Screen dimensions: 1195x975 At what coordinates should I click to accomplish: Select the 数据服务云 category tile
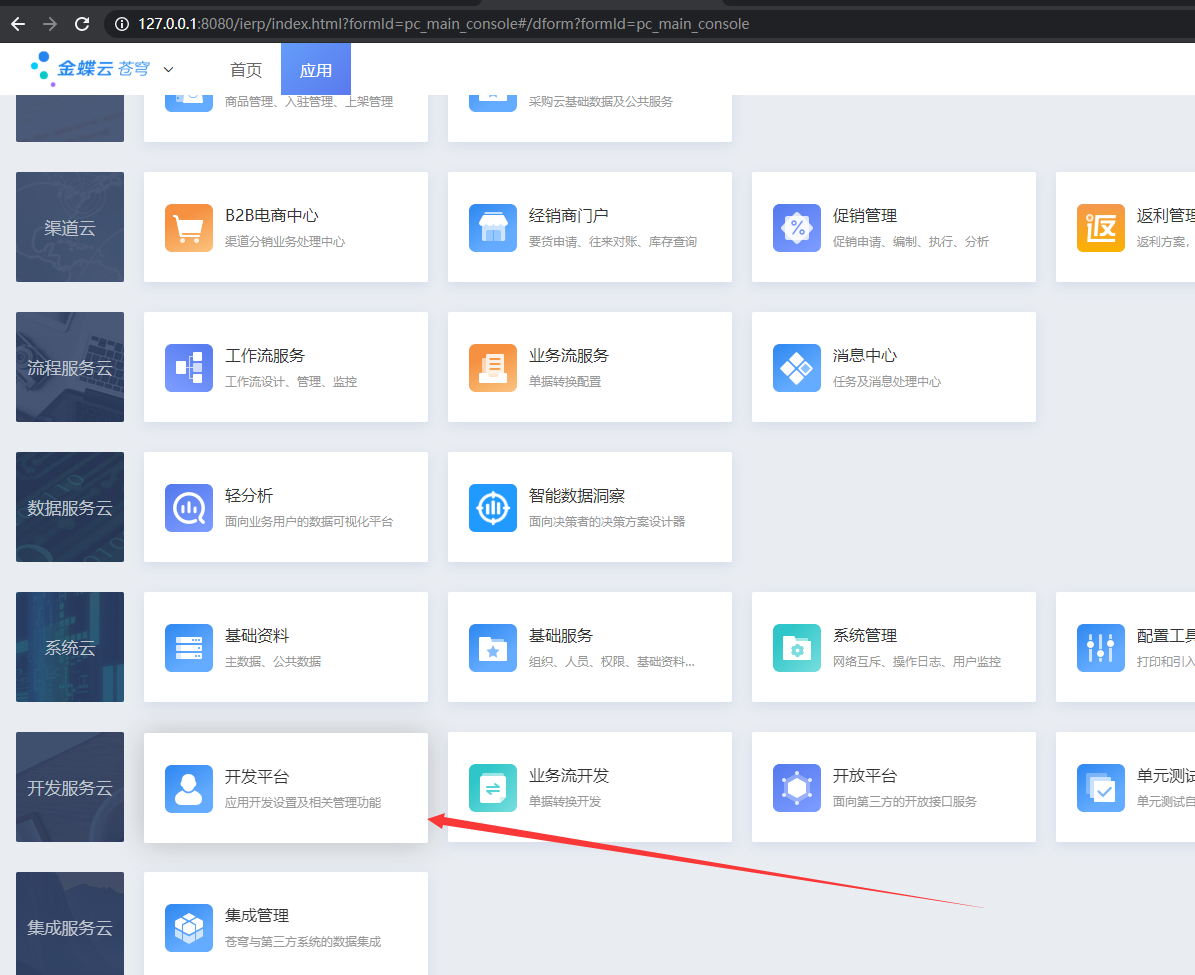pyautogui.click(x=70, y=508)
